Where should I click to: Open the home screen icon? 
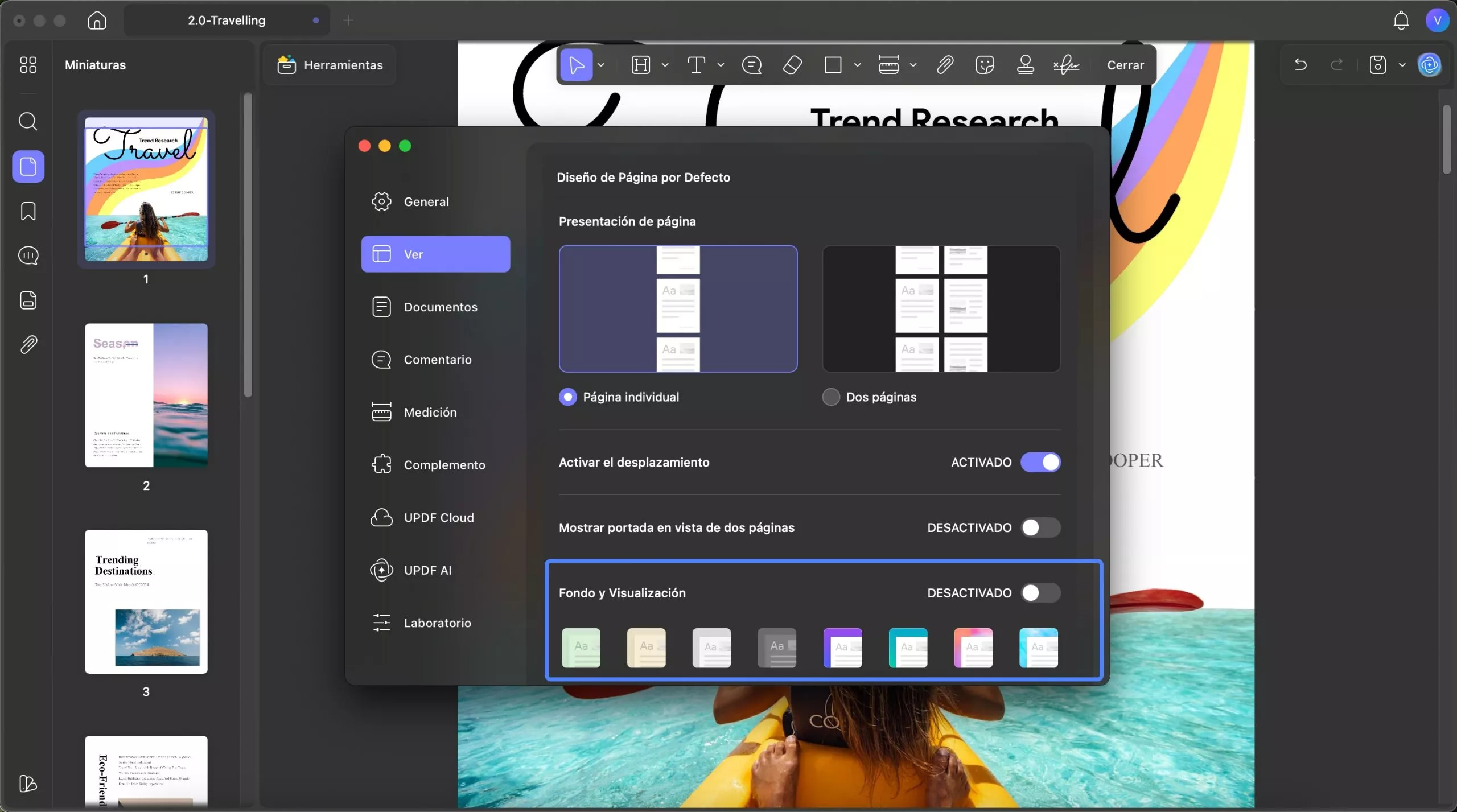(x=97, y=20)
